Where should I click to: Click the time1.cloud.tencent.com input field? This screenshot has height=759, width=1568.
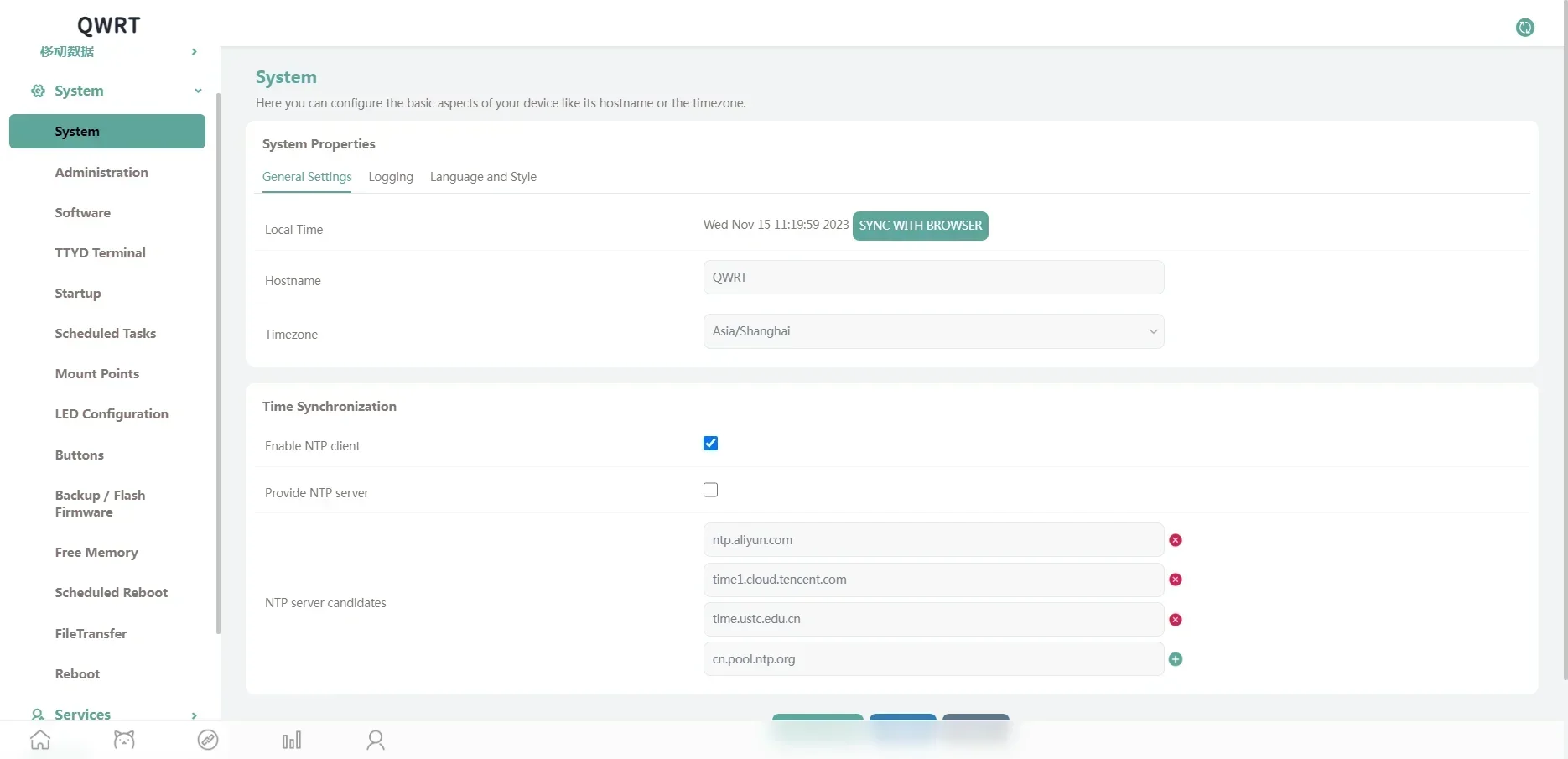(x=933, y=580)
